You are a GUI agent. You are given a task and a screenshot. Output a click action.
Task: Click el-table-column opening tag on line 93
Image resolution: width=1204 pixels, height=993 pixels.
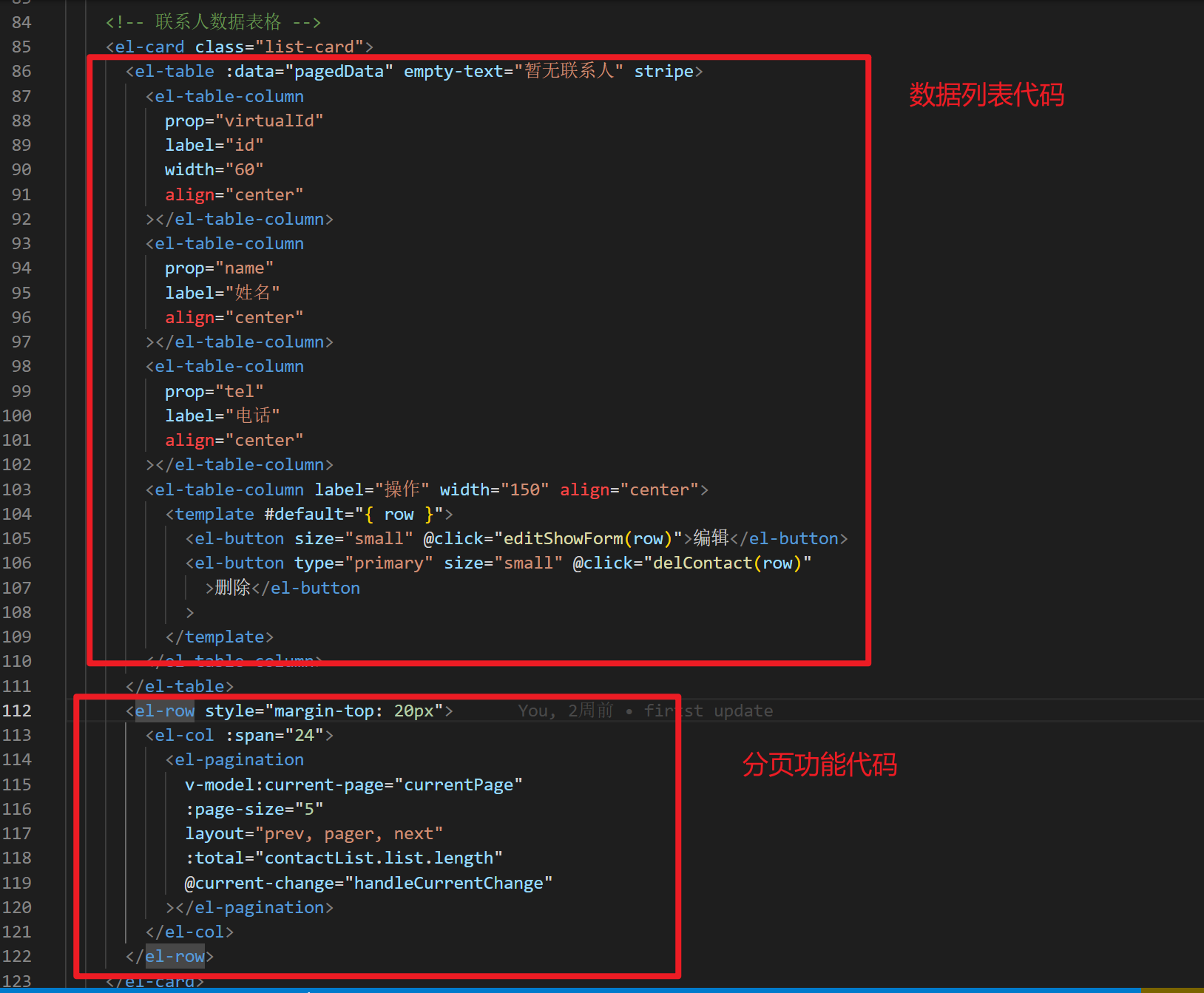tap(225, 243)
